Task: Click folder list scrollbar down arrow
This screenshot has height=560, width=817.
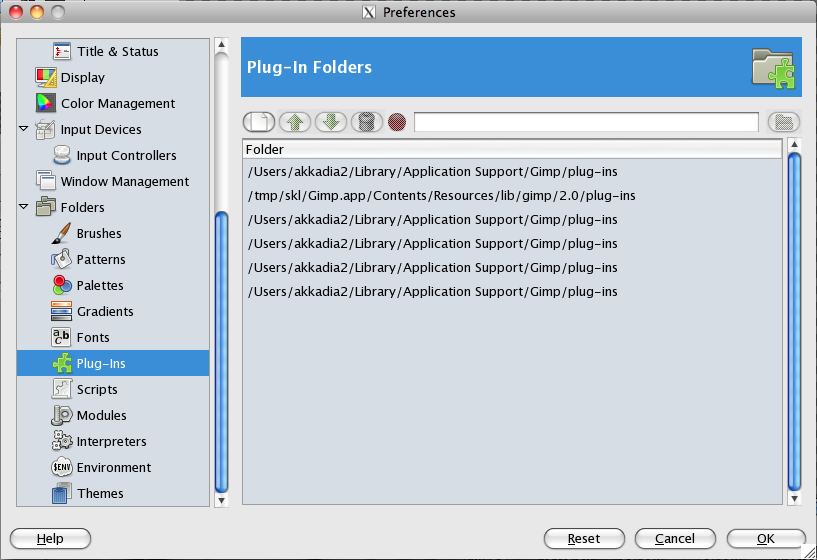Action: click(x=794, y=499)
